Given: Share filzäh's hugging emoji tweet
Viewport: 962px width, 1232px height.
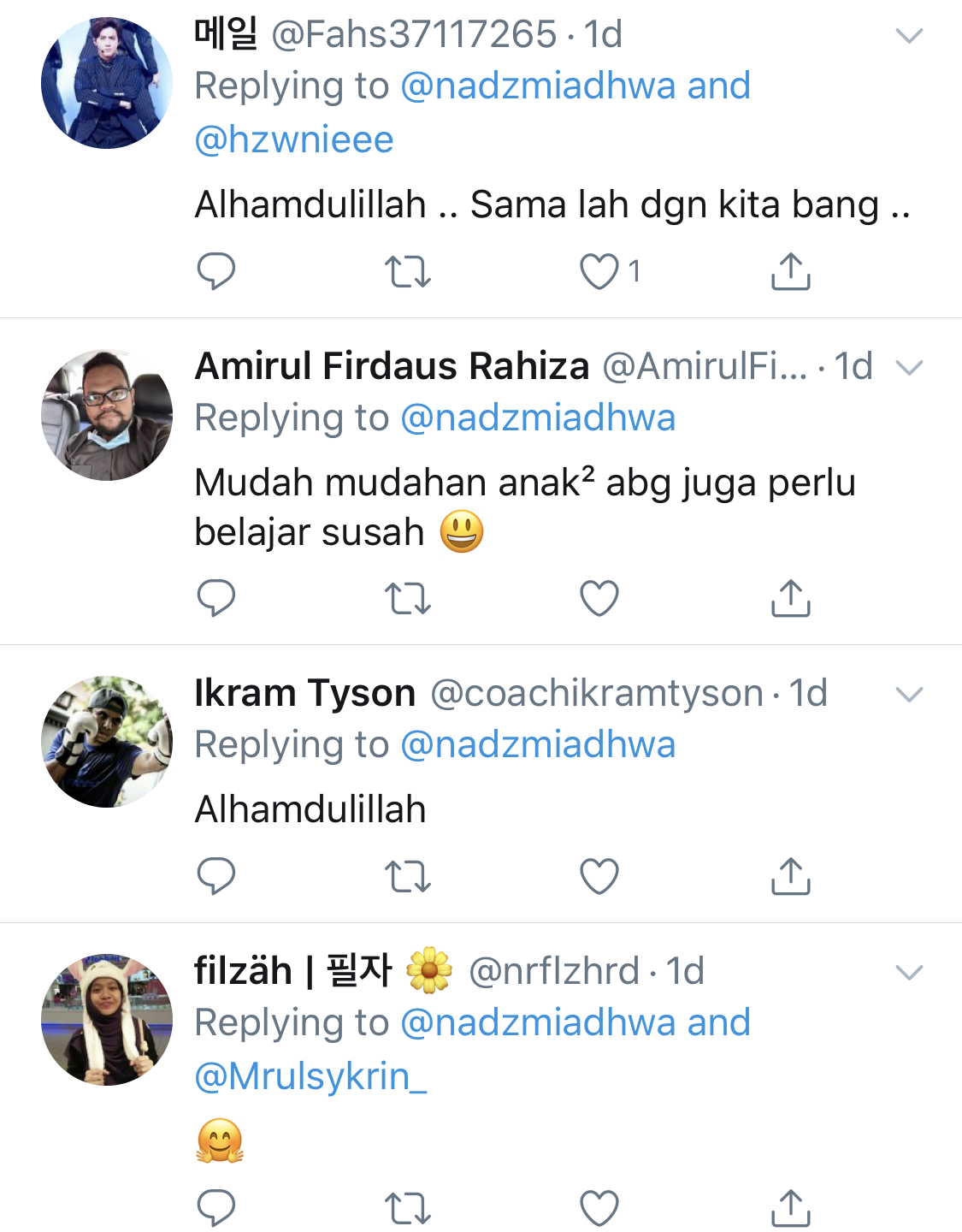Looking at the screenshot, I should tap(790, 1208).
